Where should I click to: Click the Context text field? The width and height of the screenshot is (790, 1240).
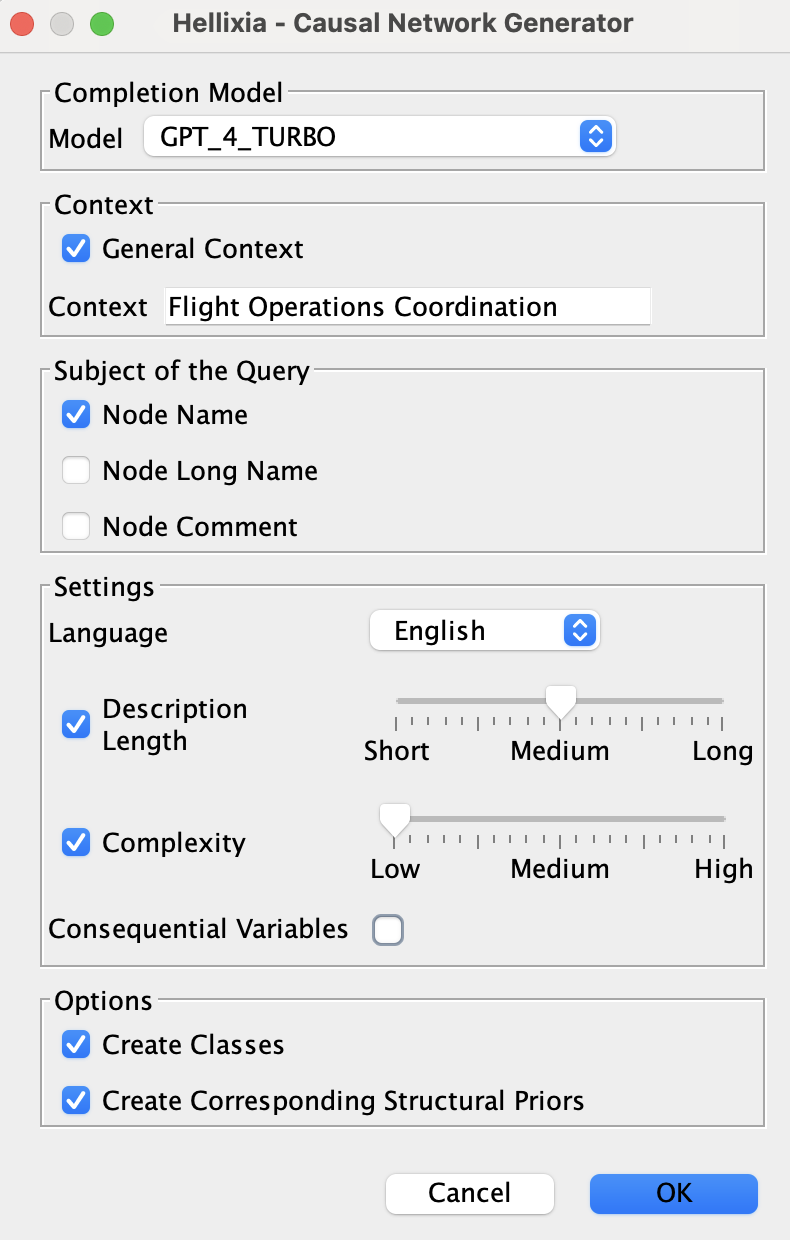click(408, 307)
